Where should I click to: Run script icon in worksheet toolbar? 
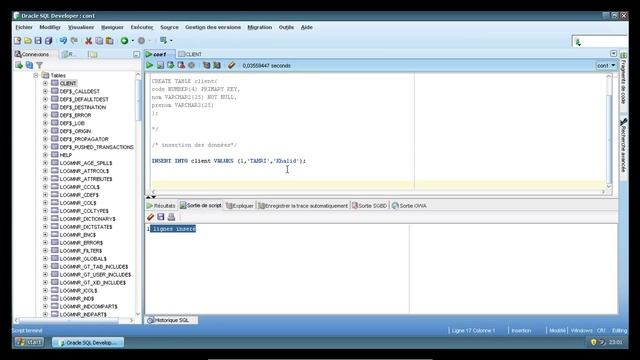[x=160, y=65]
